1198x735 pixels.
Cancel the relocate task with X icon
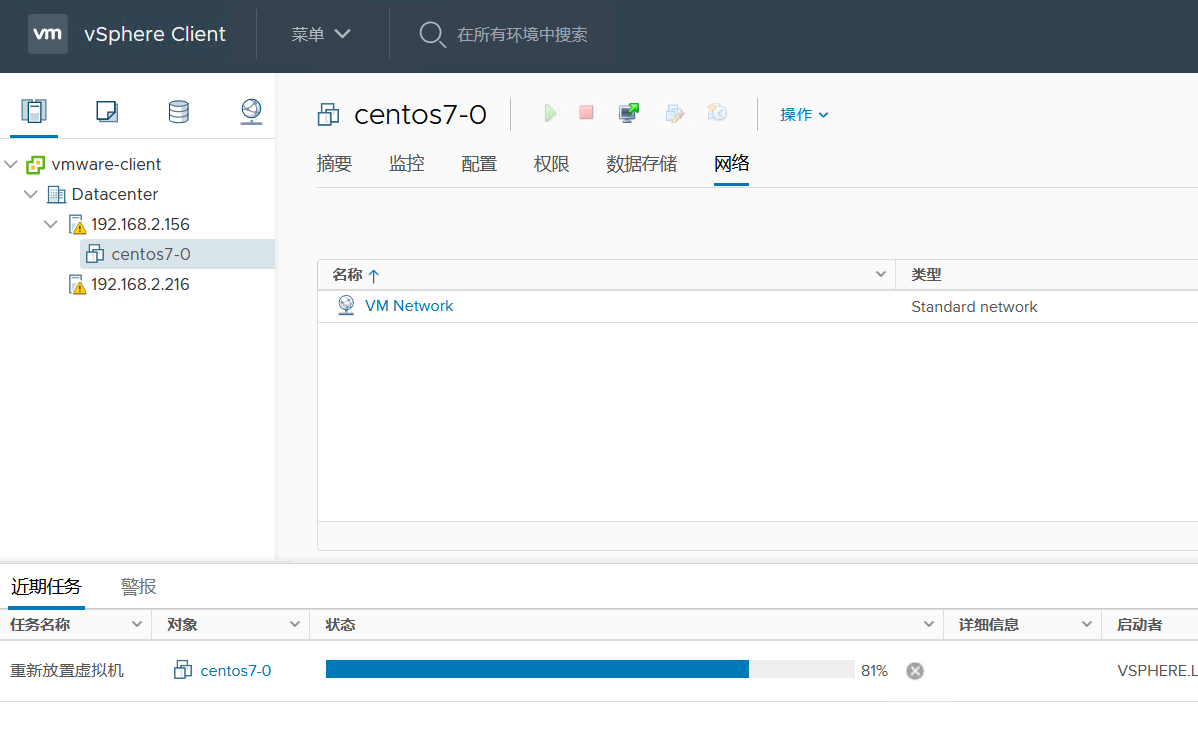[x=915, y=671]
